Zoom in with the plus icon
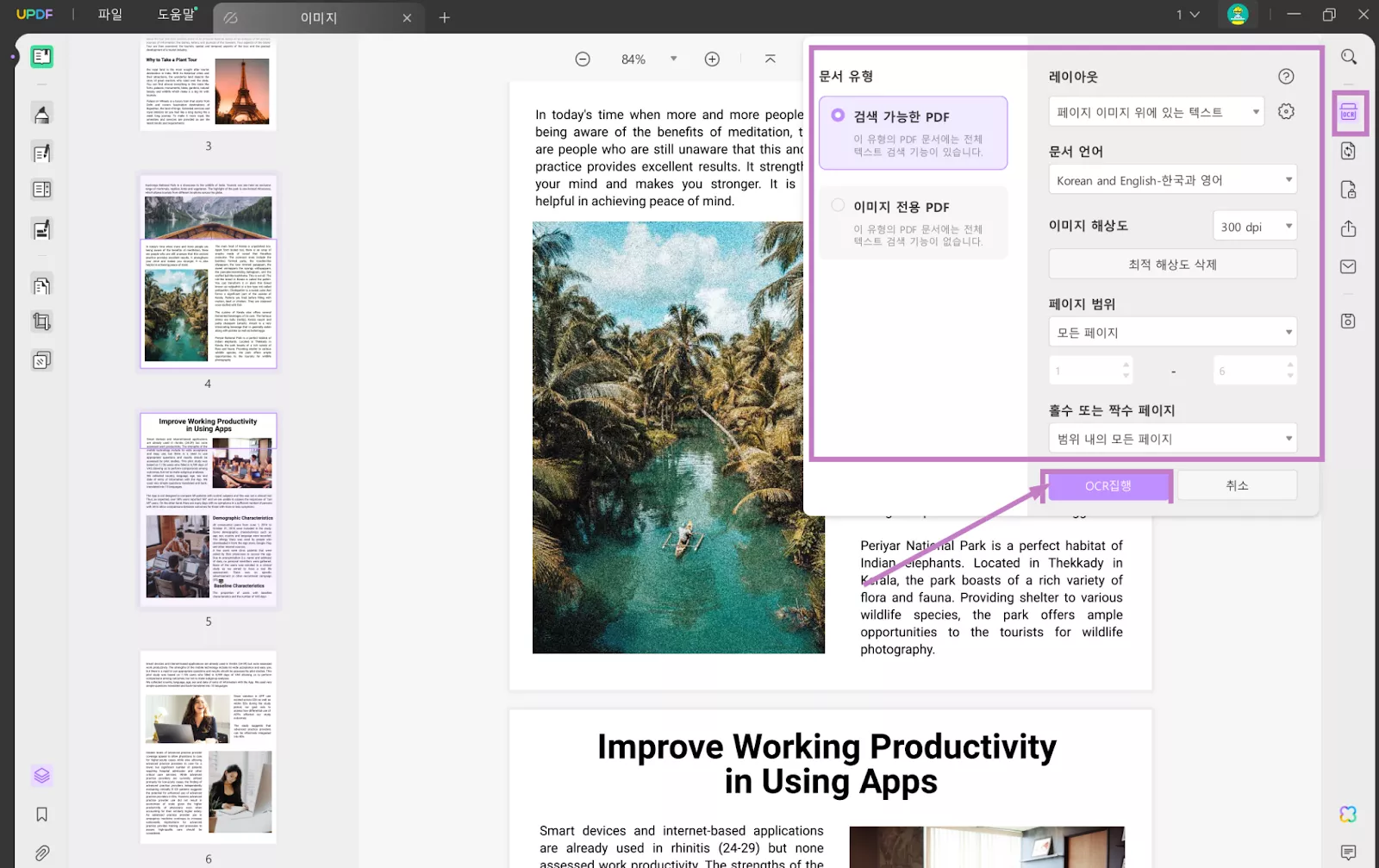Screen dimensions: 1379x868 [x=712, y=59]
